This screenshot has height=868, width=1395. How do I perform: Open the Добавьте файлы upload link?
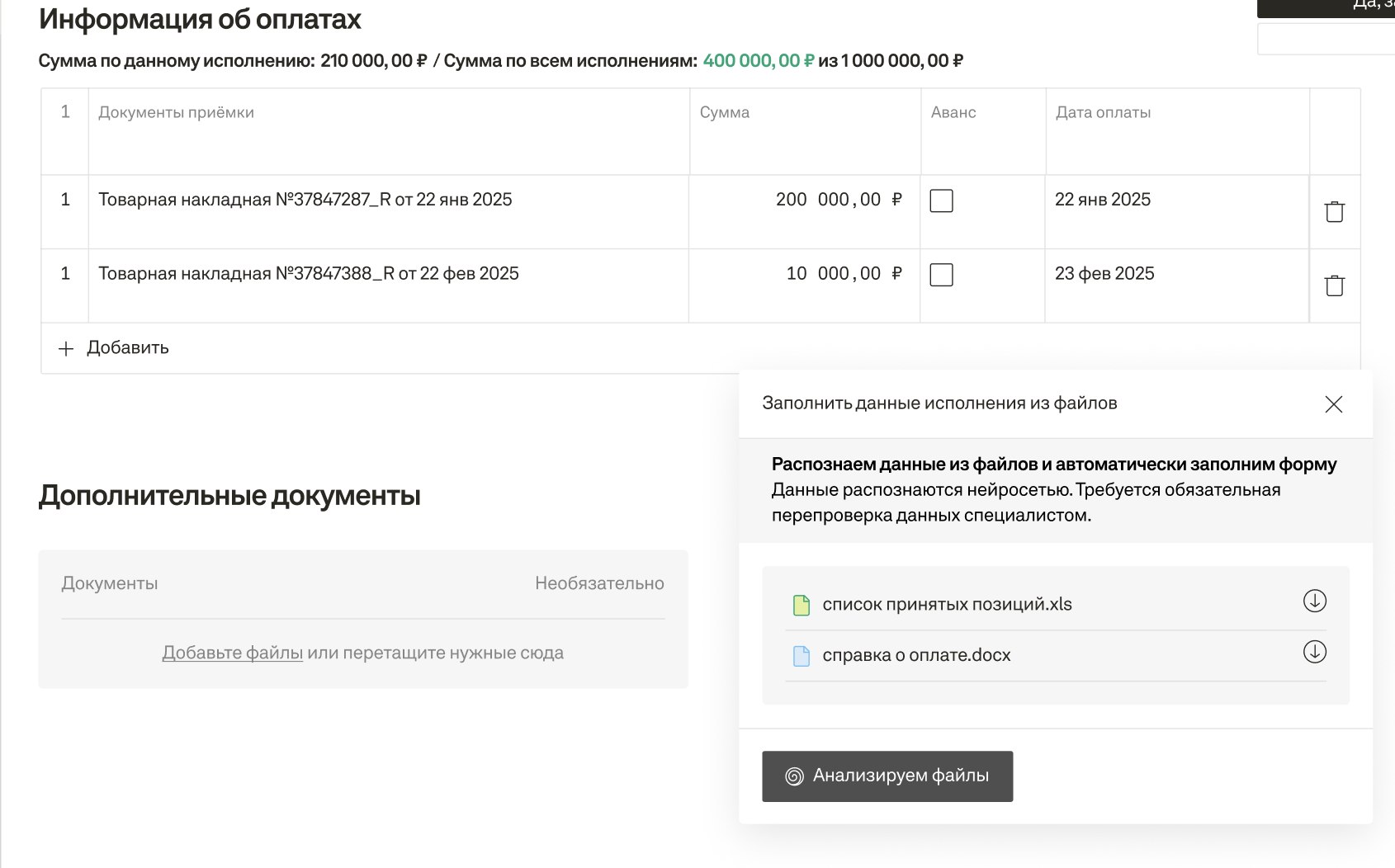pos(232,653)
